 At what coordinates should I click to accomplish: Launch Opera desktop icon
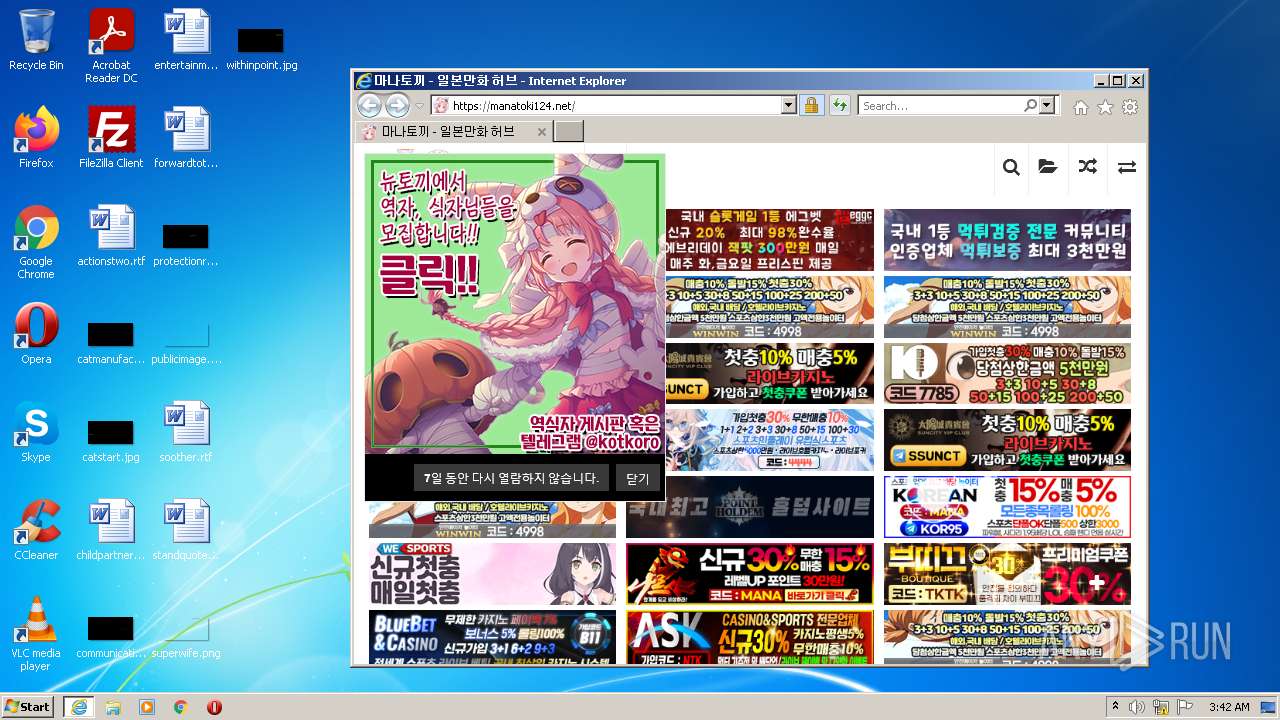(36, 334)
